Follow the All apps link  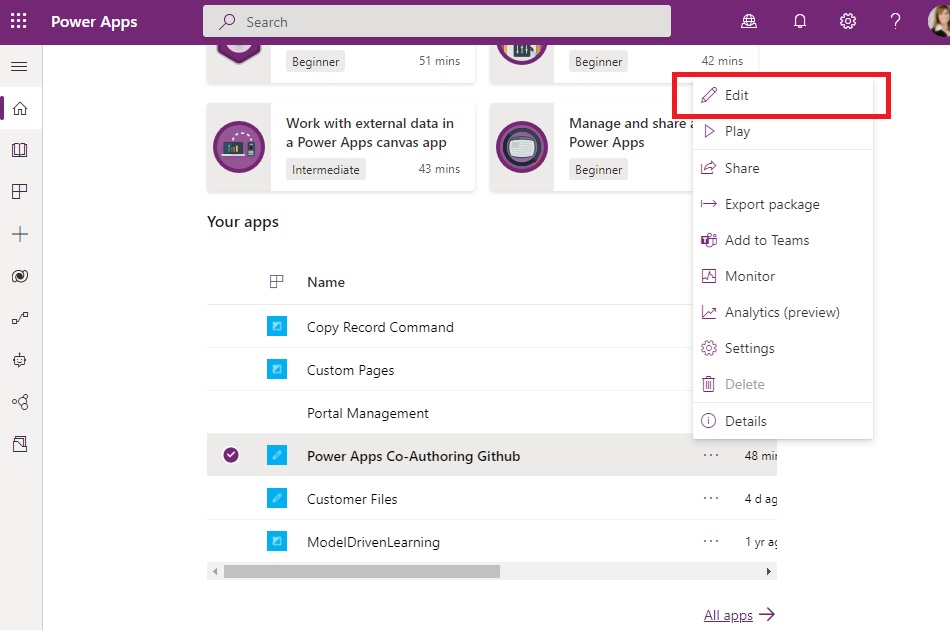tap(728, 614)
